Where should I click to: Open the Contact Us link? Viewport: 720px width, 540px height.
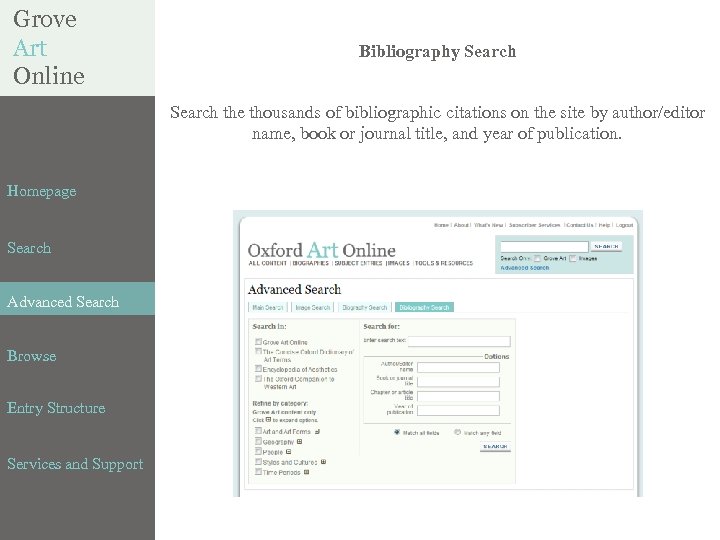(579, 225)
